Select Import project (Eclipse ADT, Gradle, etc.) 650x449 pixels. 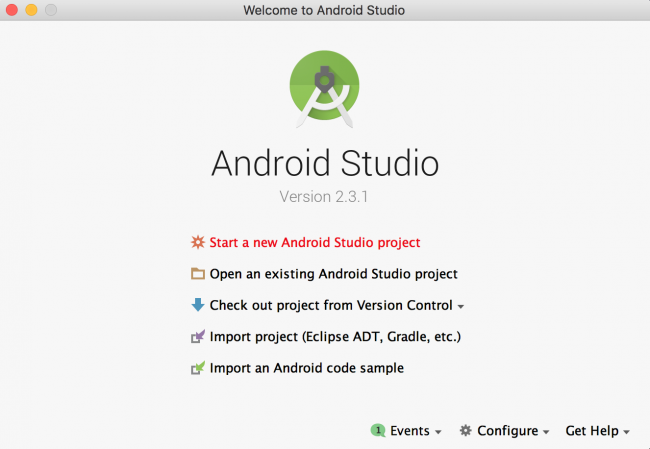coord(335,336)
